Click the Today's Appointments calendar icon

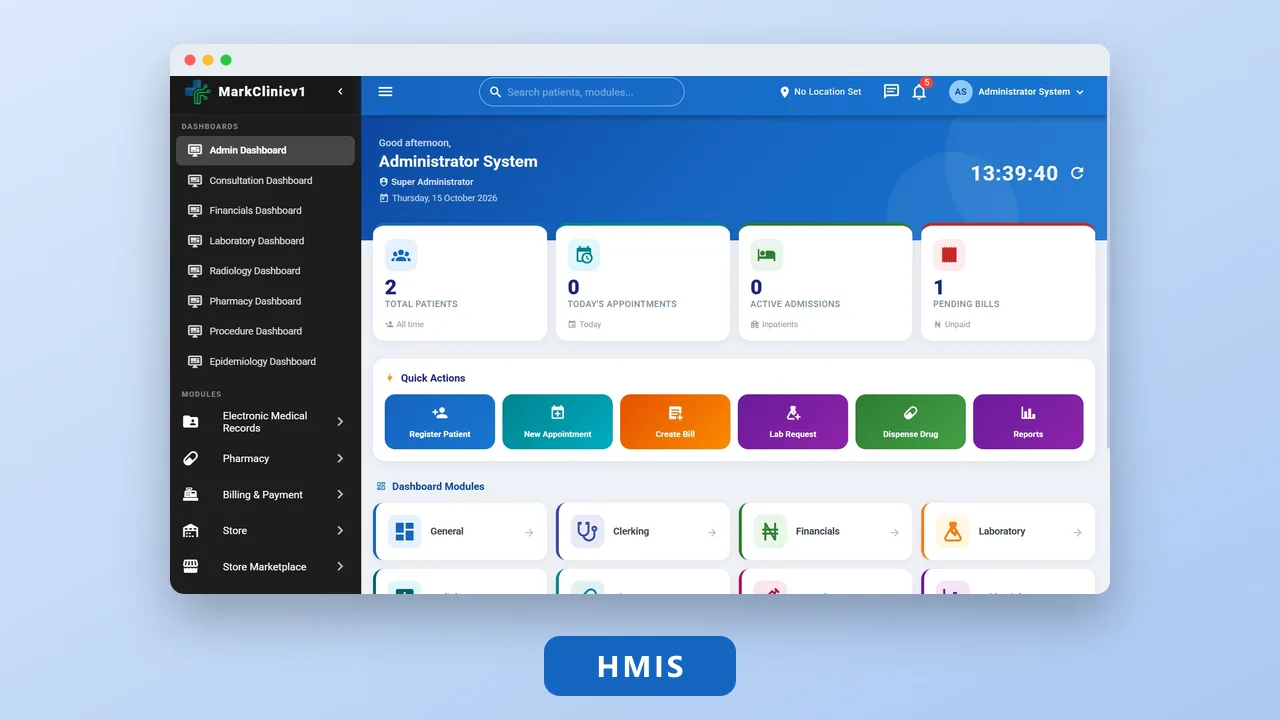coord(584,255)
